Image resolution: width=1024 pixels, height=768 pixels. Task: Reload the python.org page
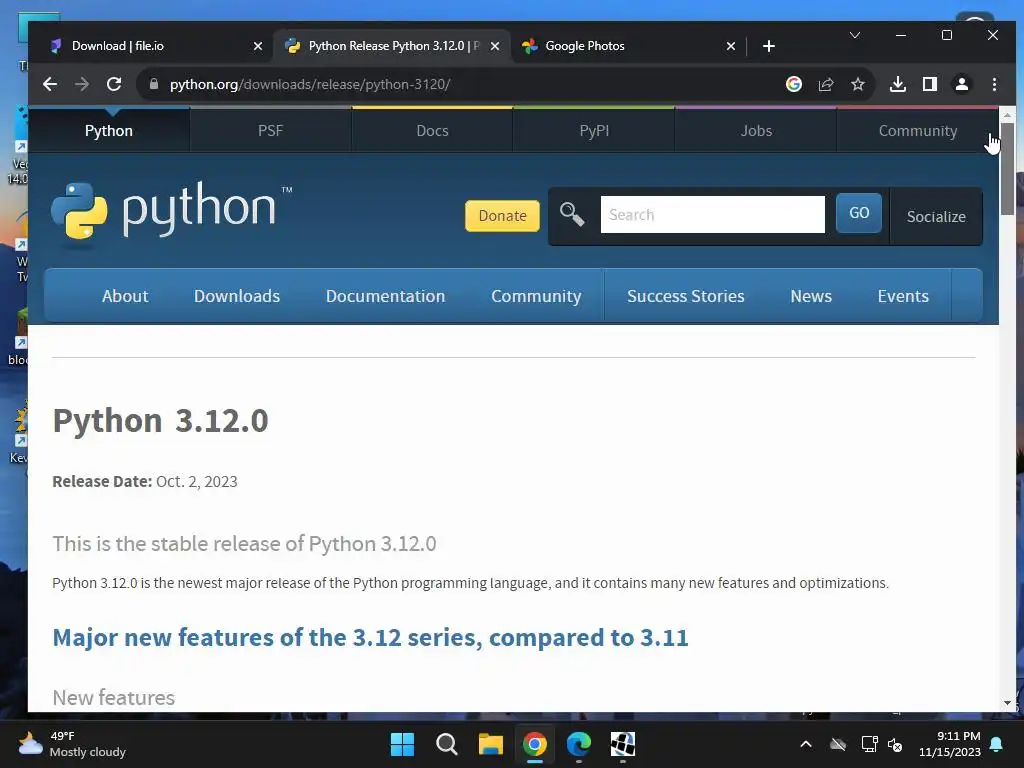114,84
